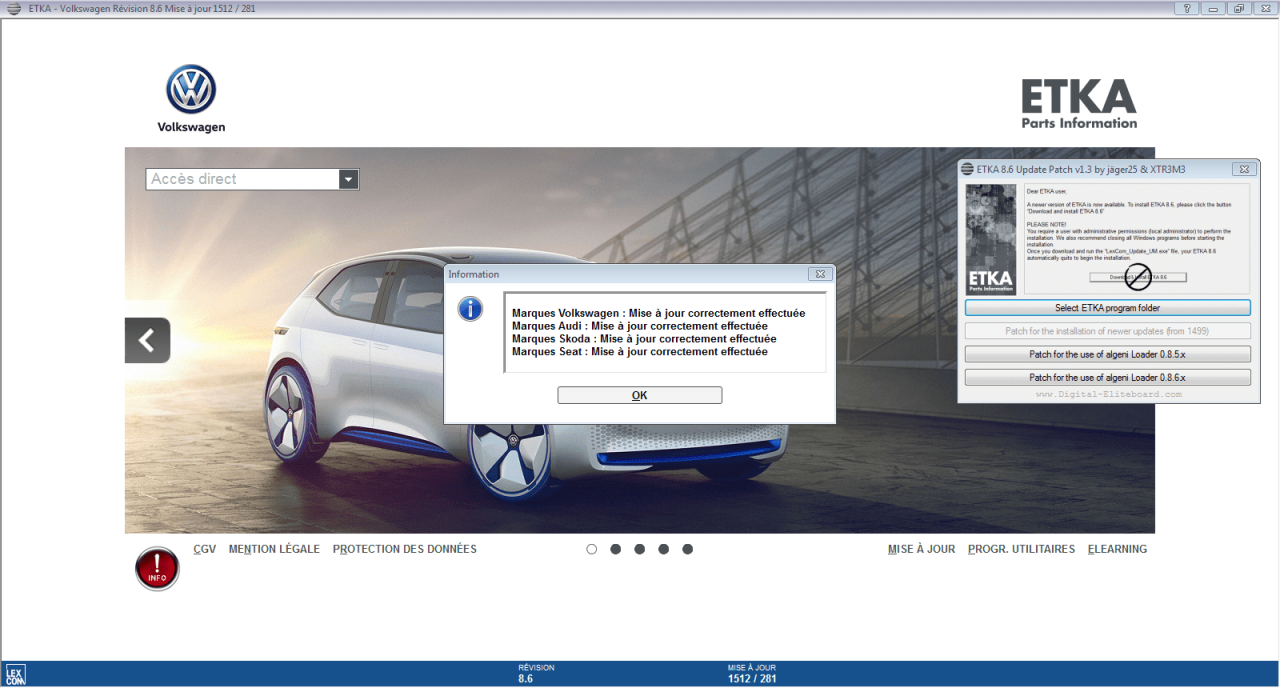Click the help question mark in title bar
This screenshot has height=688, width=1280.
(1186, 8)
